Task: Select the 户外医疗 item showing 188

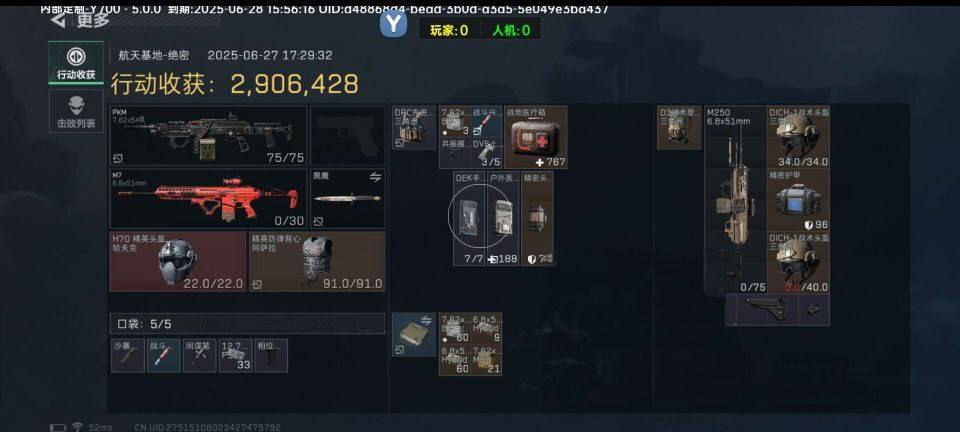Action: pyautogui.click(x=503, y=218)
